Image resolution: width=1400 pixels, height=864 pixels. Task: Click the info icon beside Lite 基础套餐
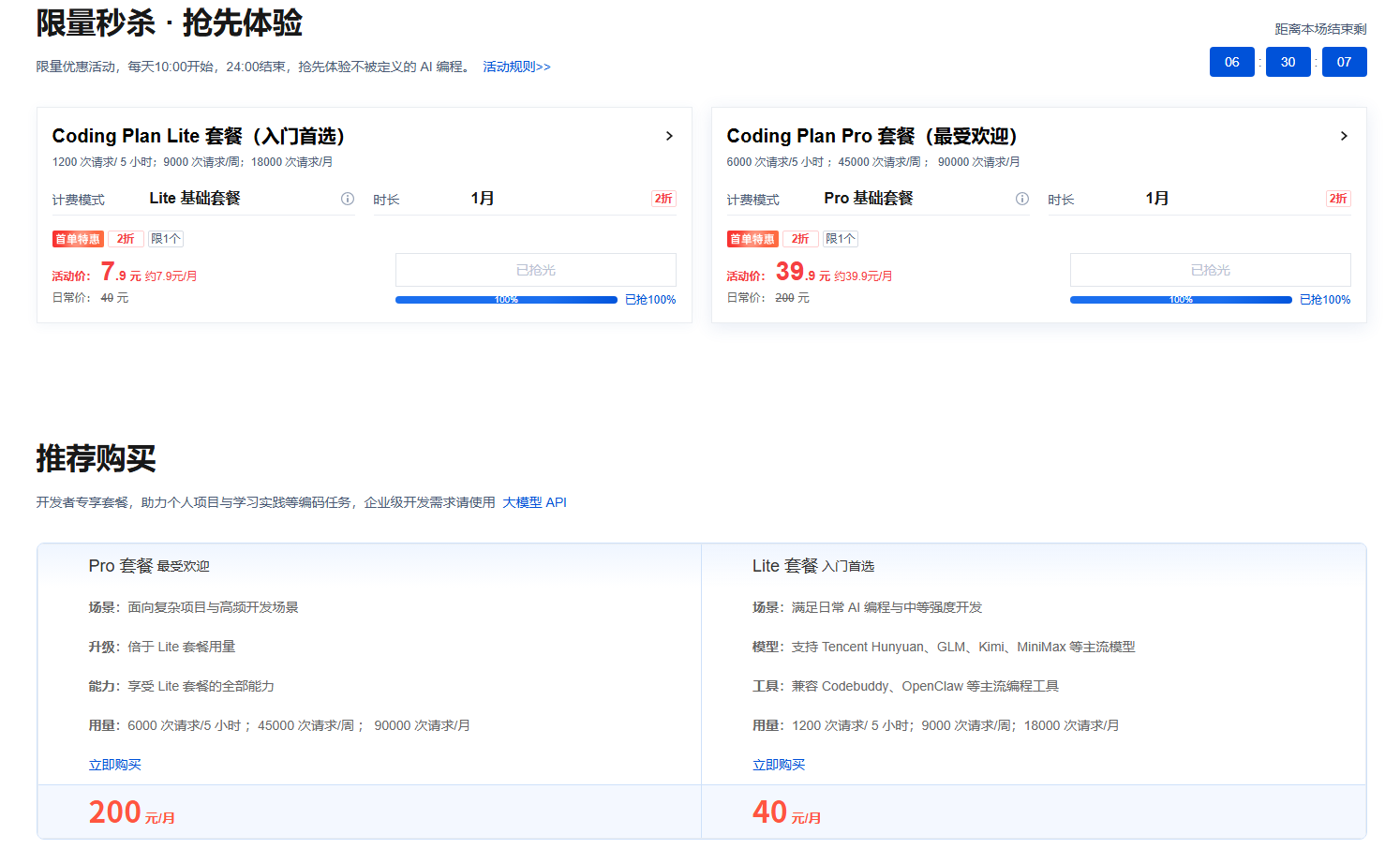(348, 199)
